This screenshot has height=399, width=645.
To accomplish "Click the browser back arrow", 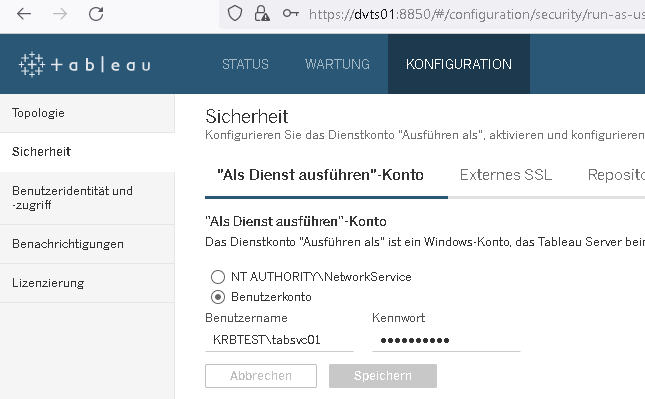I will [24, 14].
